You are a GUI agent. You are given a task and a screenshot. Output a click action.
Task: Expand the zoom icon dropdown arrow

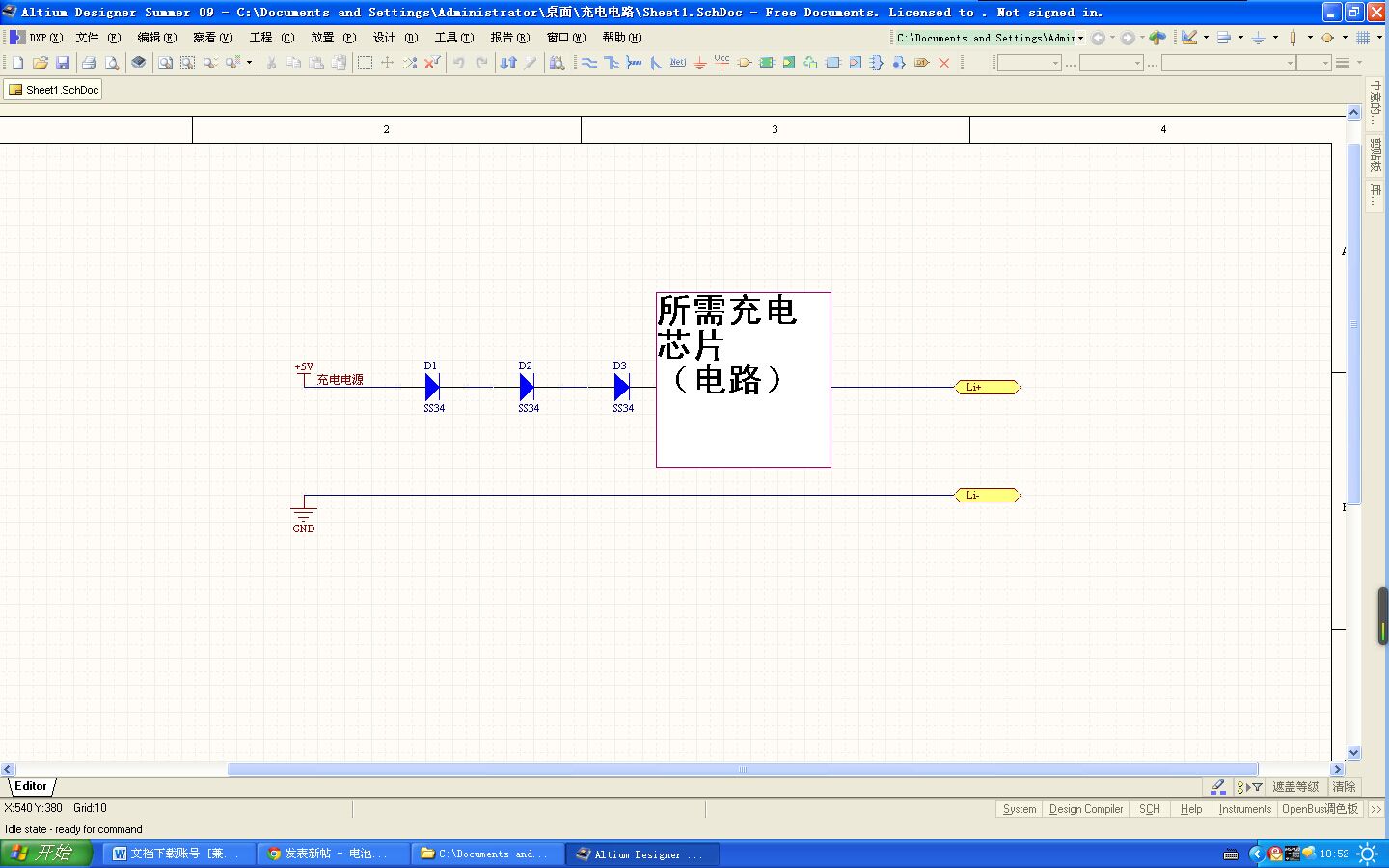click(249, 63)
